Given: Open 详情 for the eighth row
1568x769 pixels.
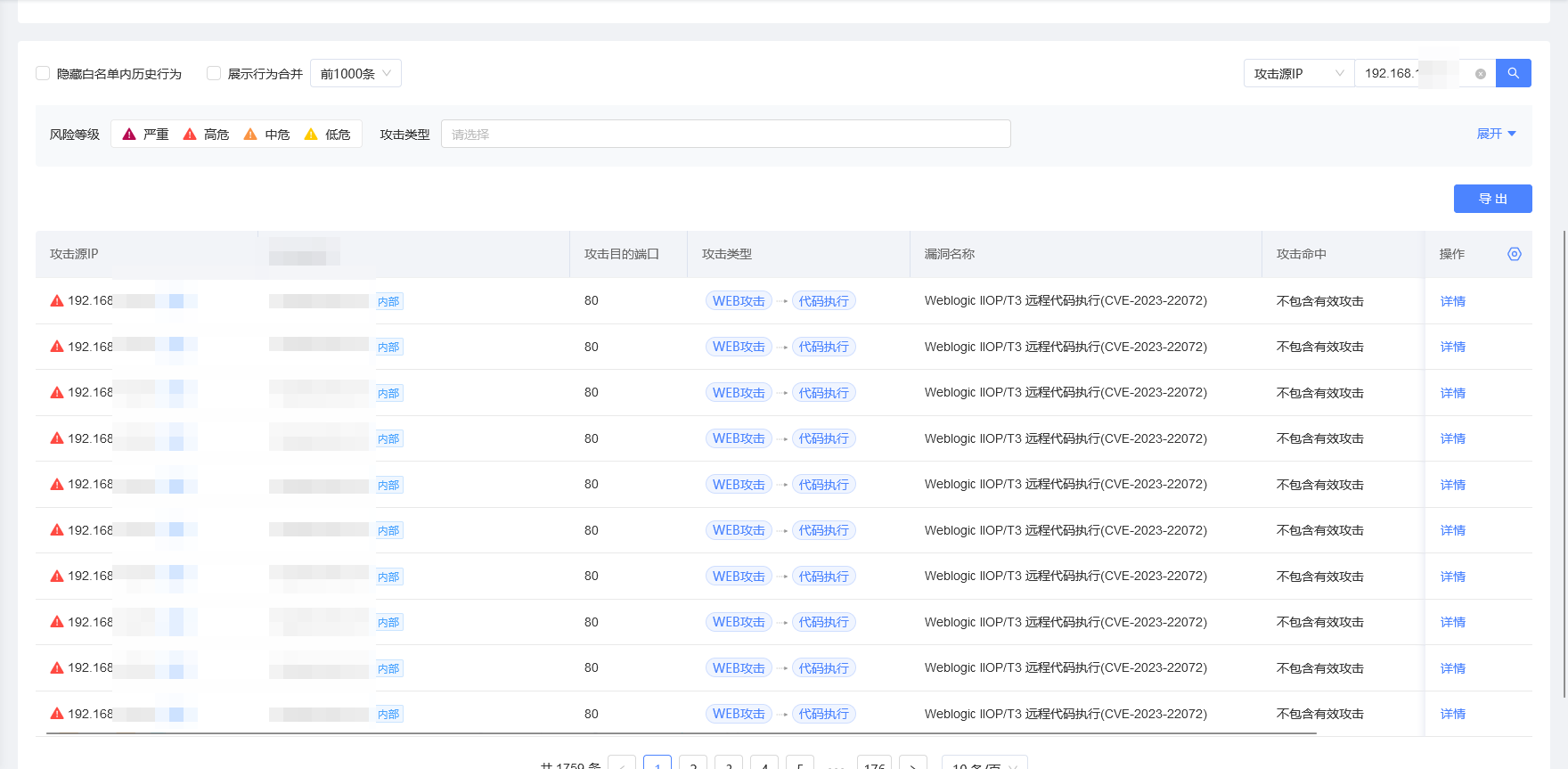Looking at the screenshot, I should 1453,622.
